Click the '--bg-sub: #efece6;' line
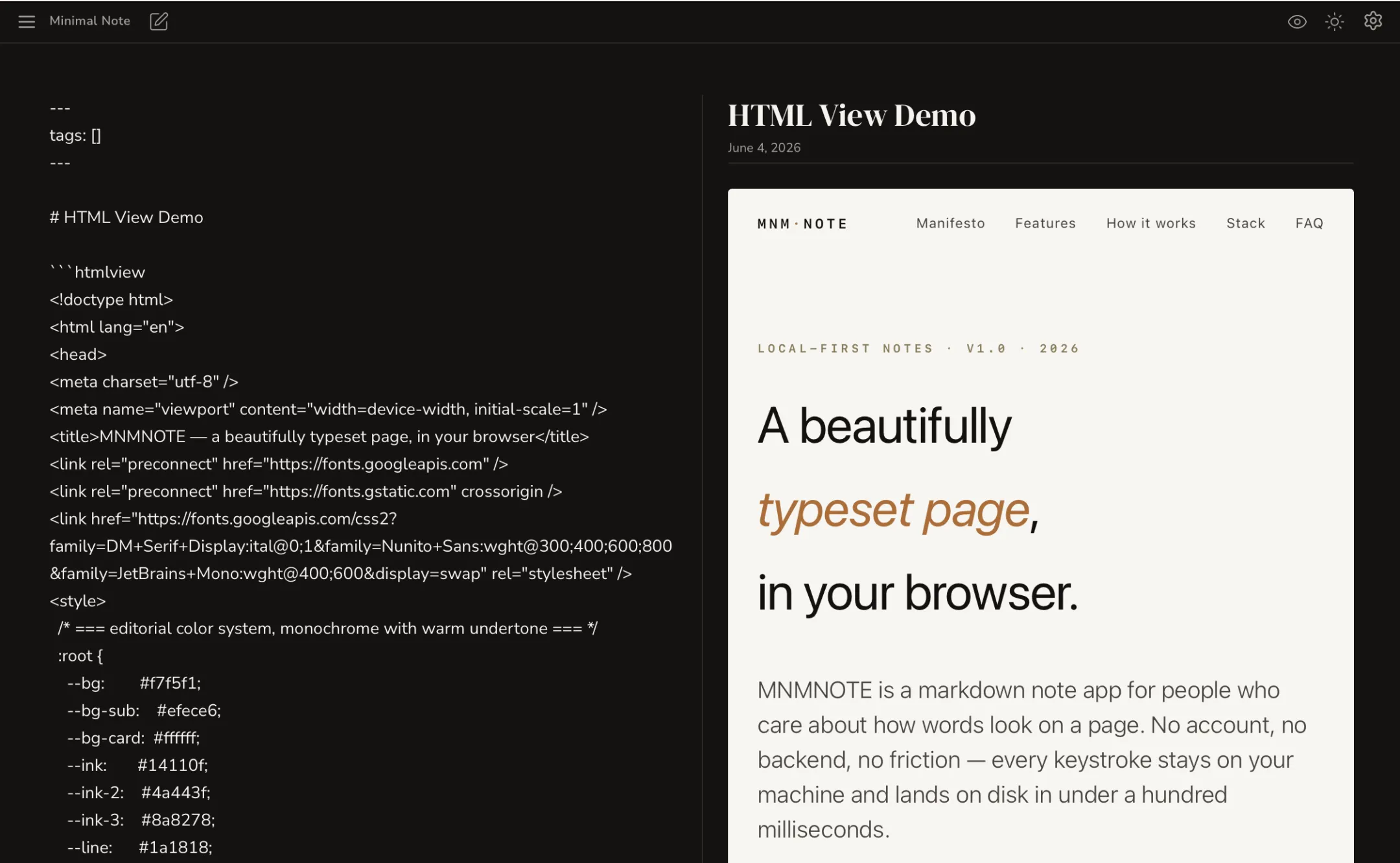The image size is (1400, 863). [x=144, y=711]
